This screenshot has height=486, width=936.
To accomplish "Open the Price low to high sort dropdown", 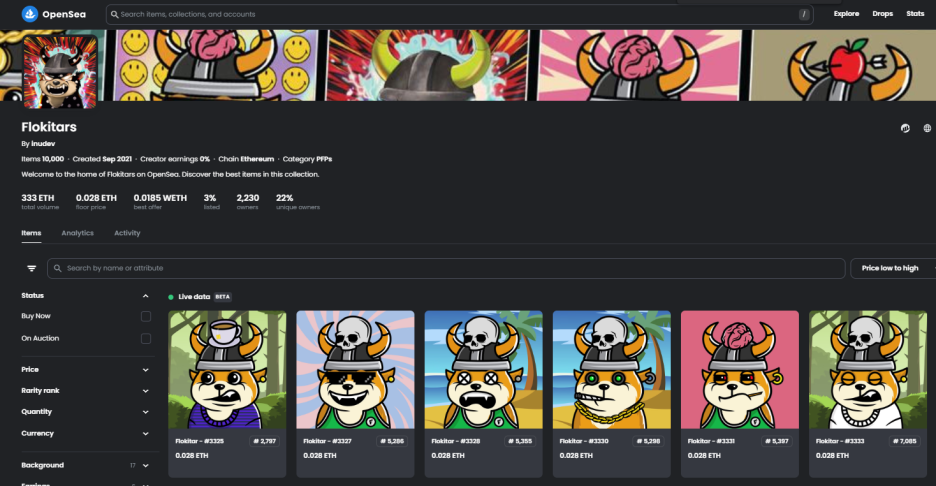I will tap(892, 268).
